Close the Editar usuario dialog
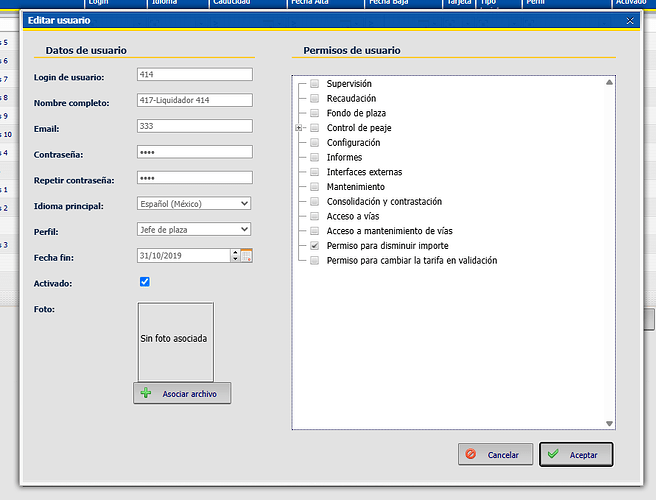 (x=630, y=21)
